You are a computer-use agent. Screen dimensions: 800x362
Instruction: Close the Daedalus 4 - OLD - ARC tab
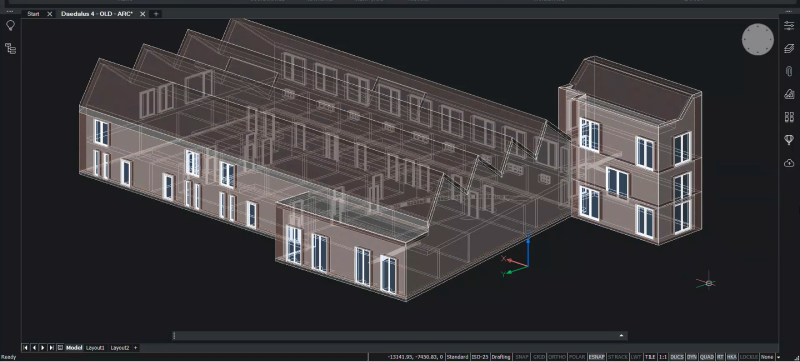[142, 14]
